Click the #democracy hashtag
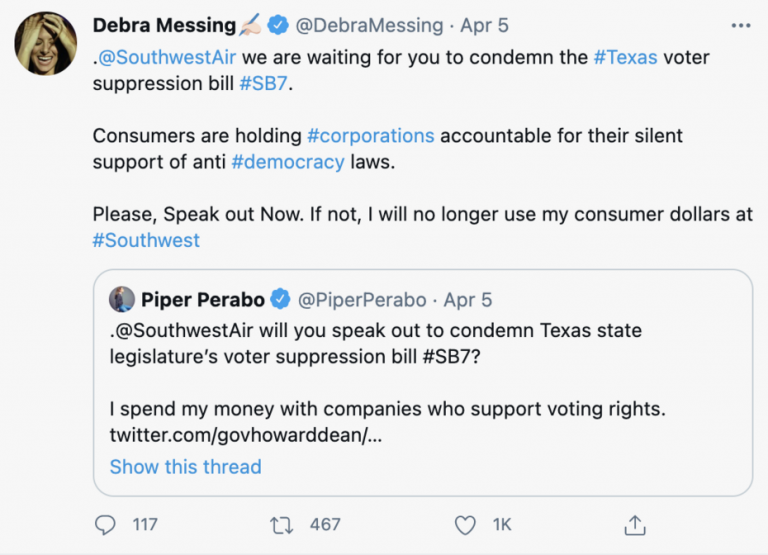 click(x=287, y=161)
